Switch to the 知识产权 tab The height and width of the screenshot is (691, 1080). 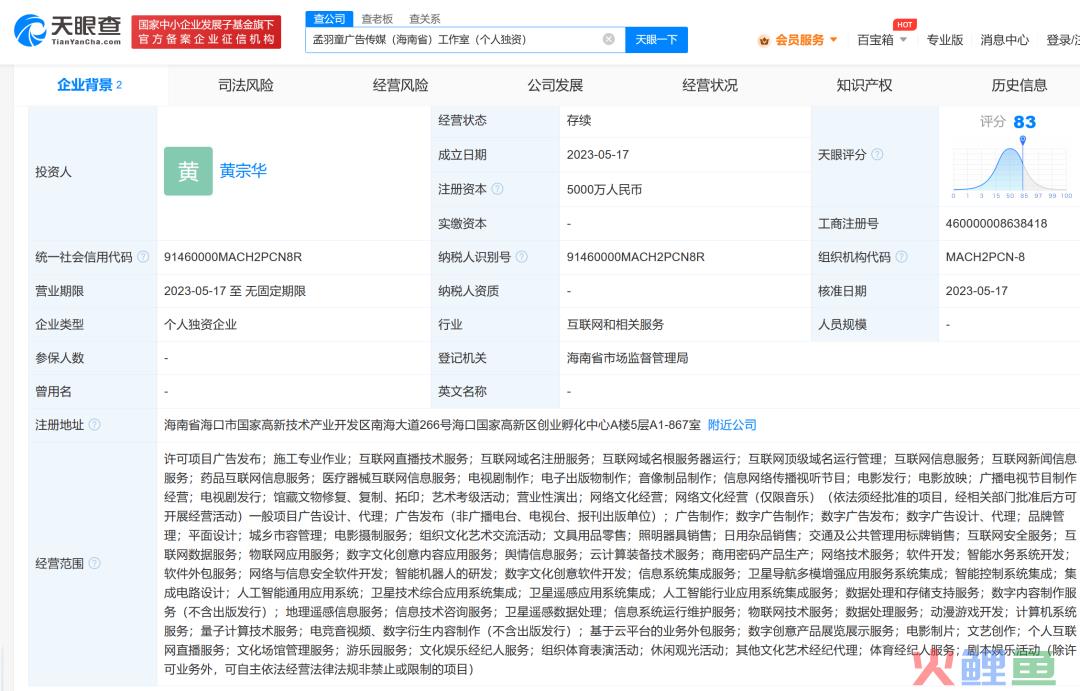pos(864,85)
